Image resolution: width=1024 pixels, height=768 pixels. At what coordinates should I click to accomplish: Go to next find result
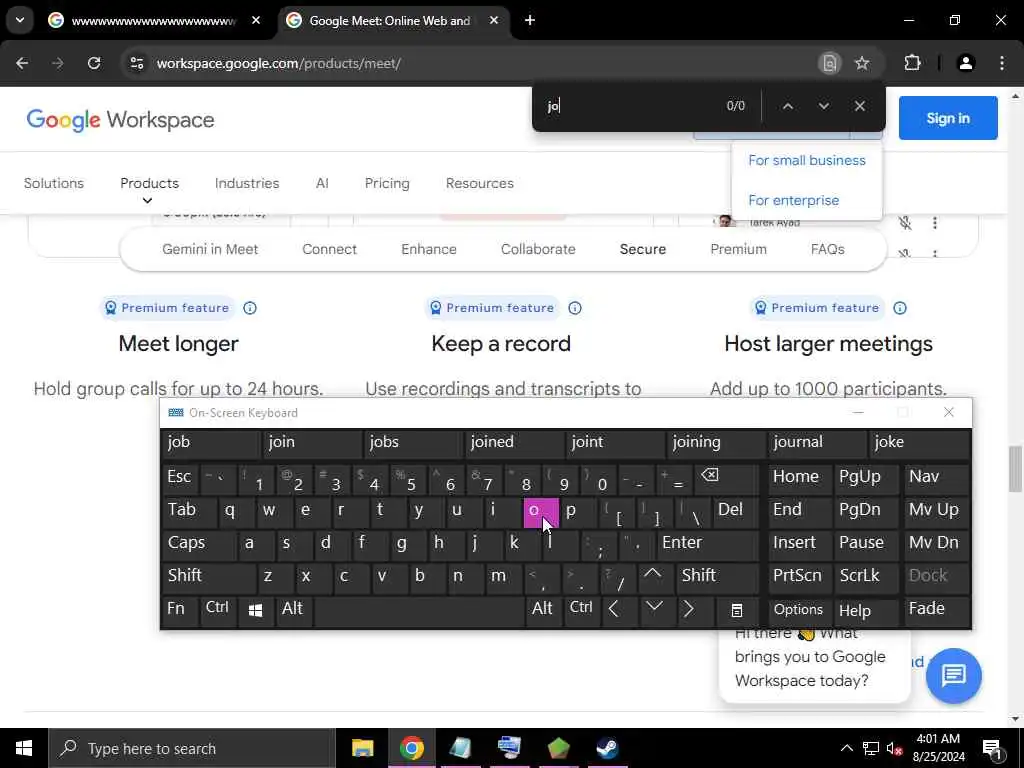(824, 106)
